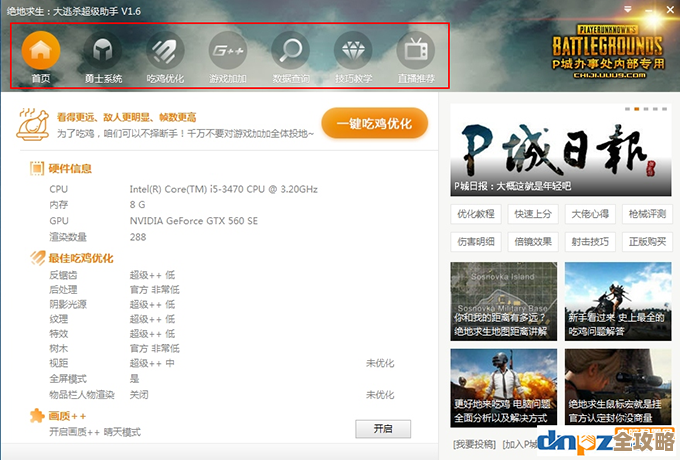Open the 数据查询 magnifier icon
Image resolution: width=680 pixels, height=460 pixels.
(291, 50)
